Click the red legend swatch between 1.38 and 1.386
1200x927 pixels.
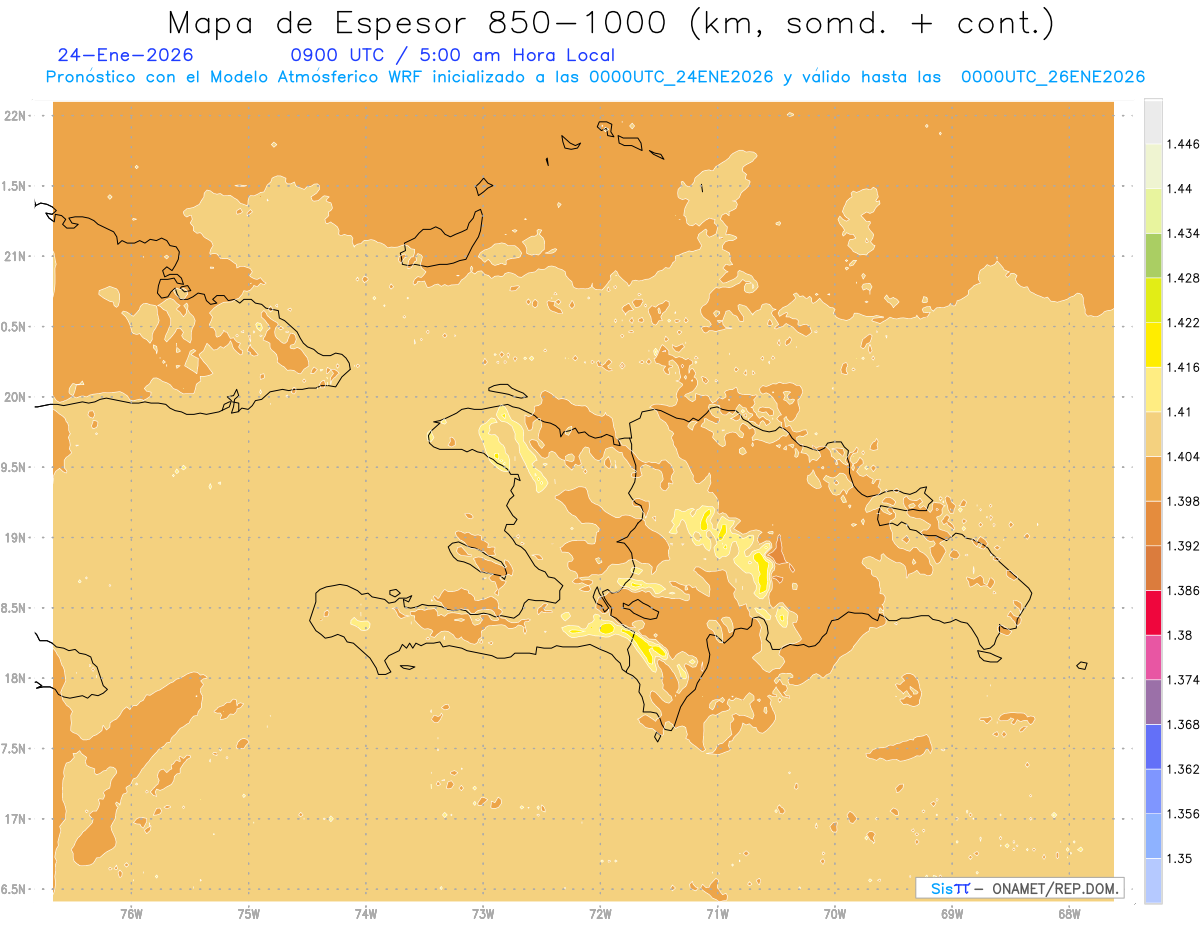click(x=1153, y=613)
